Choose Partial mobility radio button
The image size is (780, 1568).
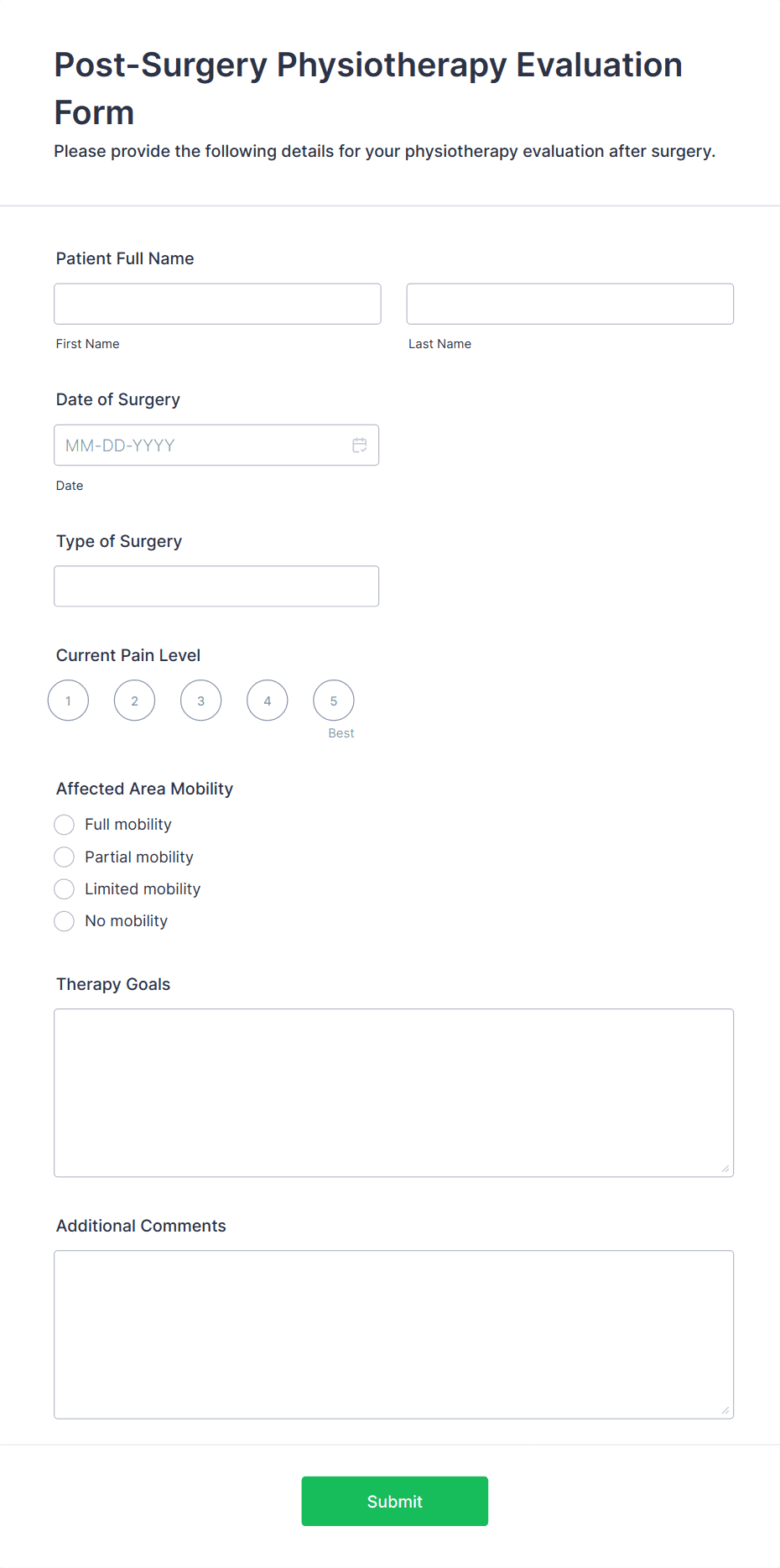point(65,857)
